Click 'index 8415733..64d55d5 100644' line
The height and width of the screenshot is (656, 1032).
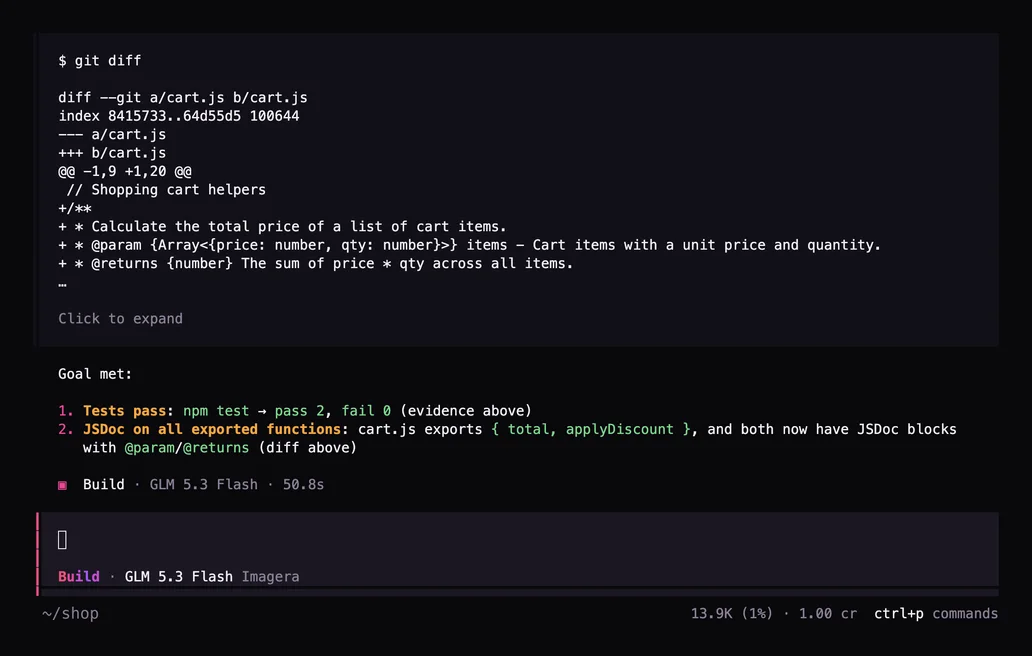(179, 116)
